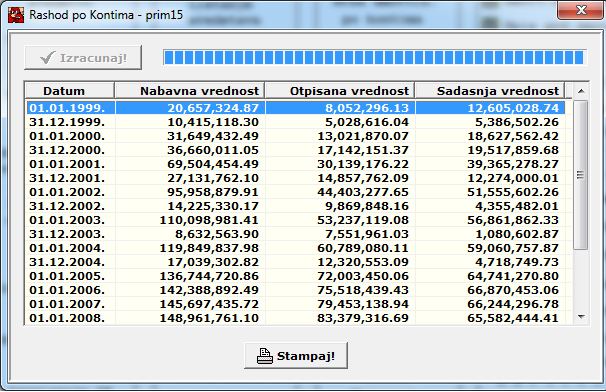Select row dated 31.12.2003.
Screen dimensions: 606x392
[296, 234]
